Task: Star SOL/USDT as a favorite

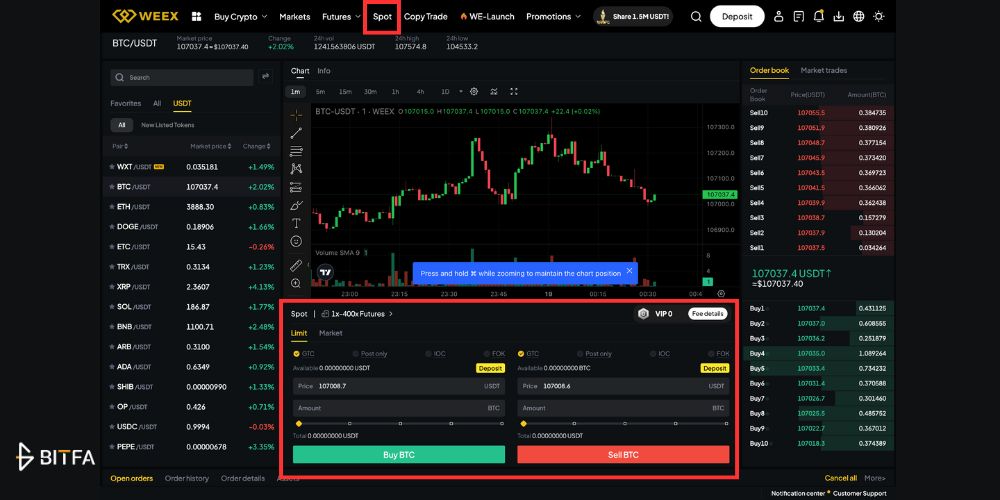Action: [112, 307]
